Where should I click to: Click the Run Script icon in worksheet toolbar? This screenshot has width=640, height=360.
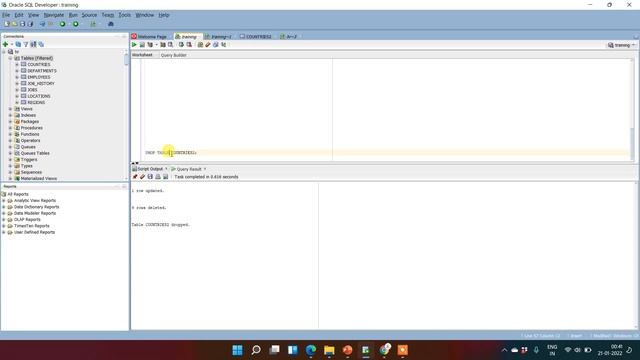(142, 44)
